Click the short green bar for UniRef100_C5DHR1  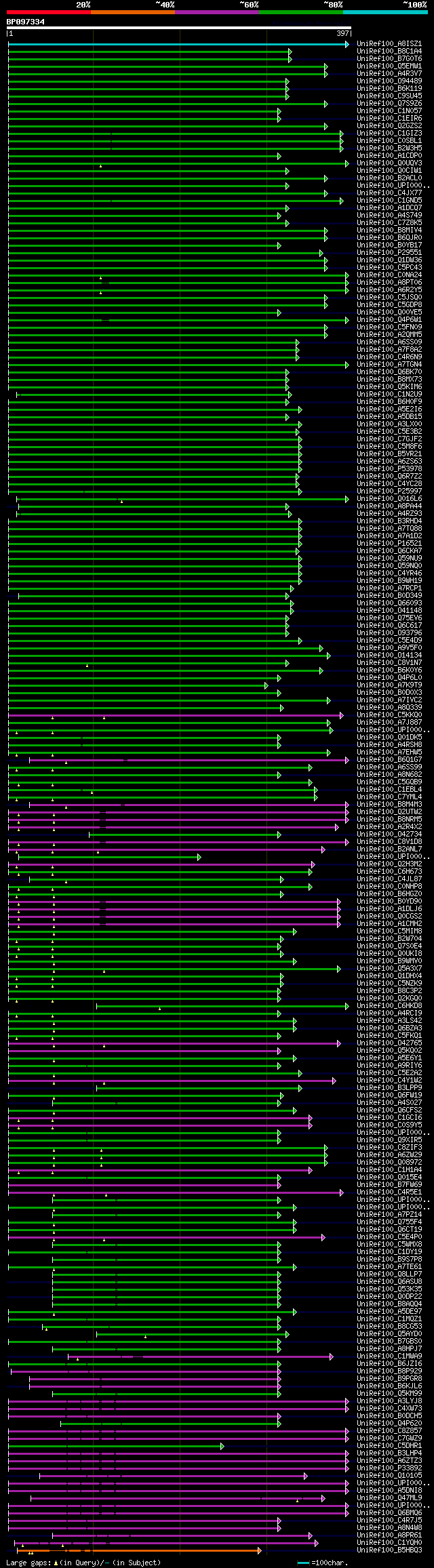[x=116, y=1446]
